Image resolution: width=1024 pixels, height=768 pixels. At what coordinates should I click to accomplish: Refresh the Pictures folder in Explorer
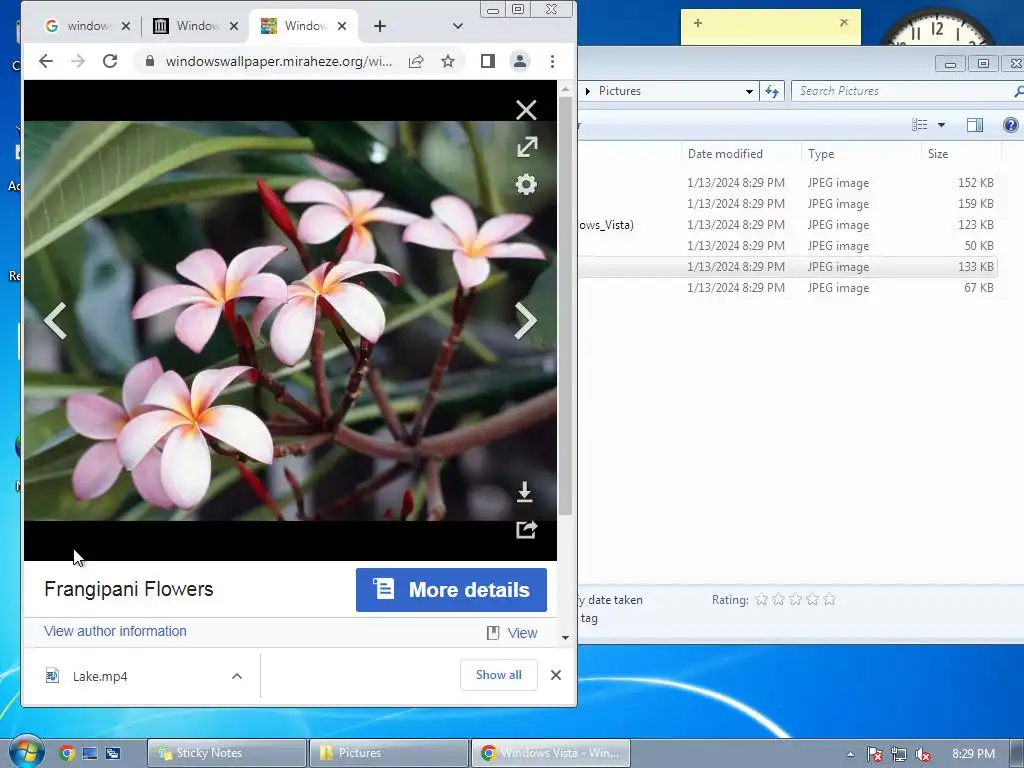click(x=771, y=91)
